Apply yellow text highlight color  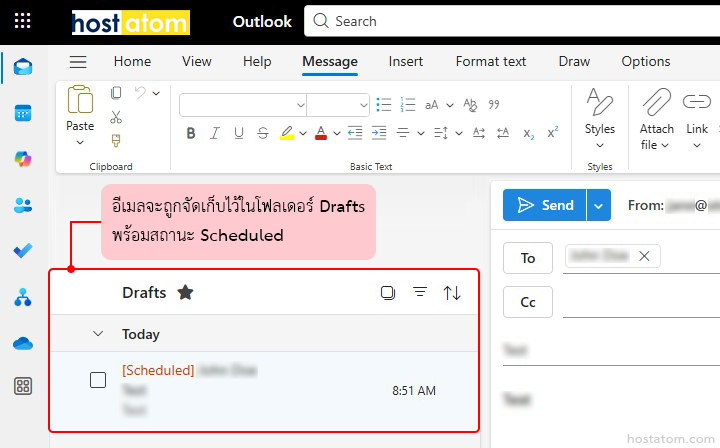click(x=287, y=134)
